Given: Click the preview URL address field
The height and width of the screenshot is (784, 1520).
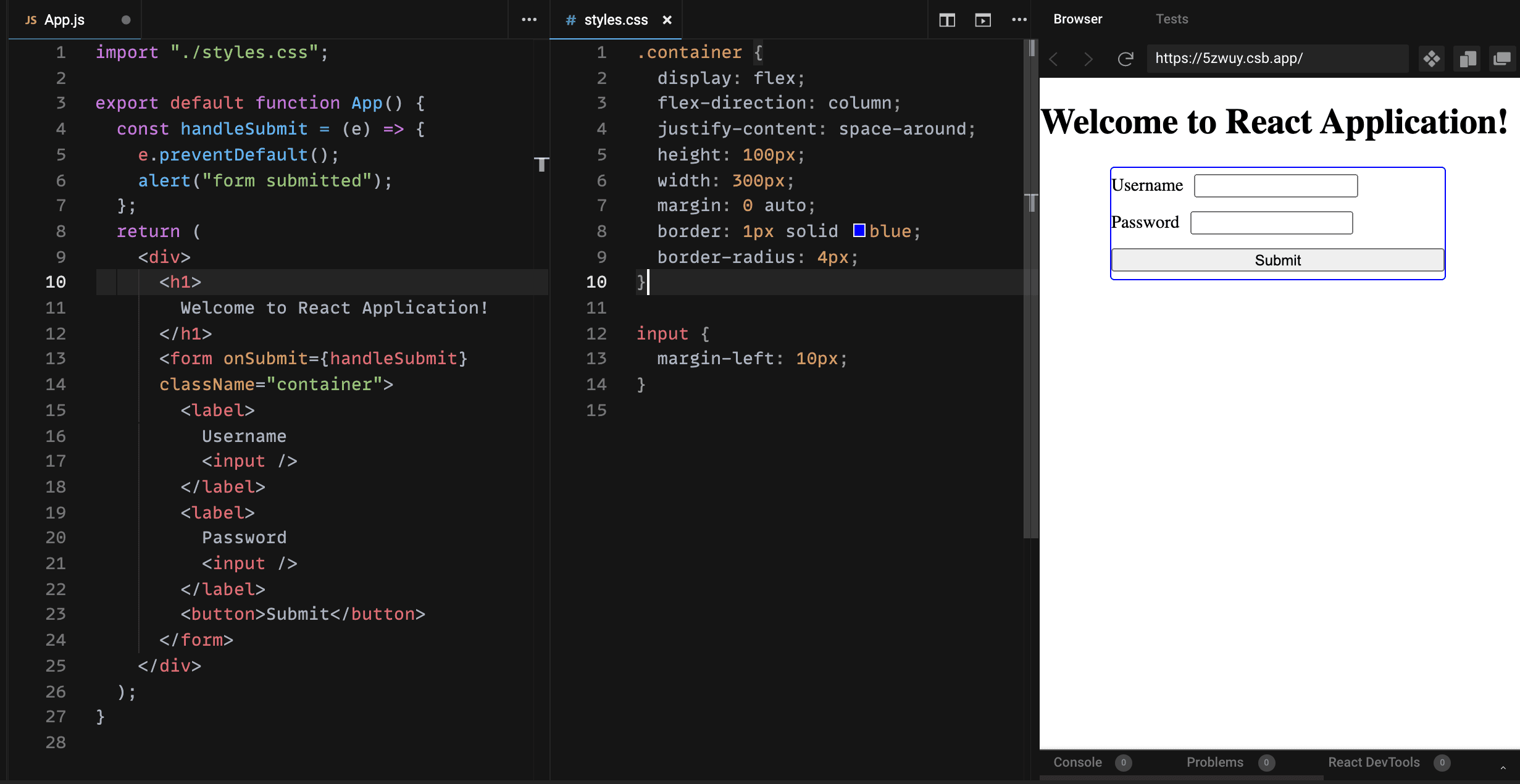Looking at the screenshot, I should pos(1277,59).
